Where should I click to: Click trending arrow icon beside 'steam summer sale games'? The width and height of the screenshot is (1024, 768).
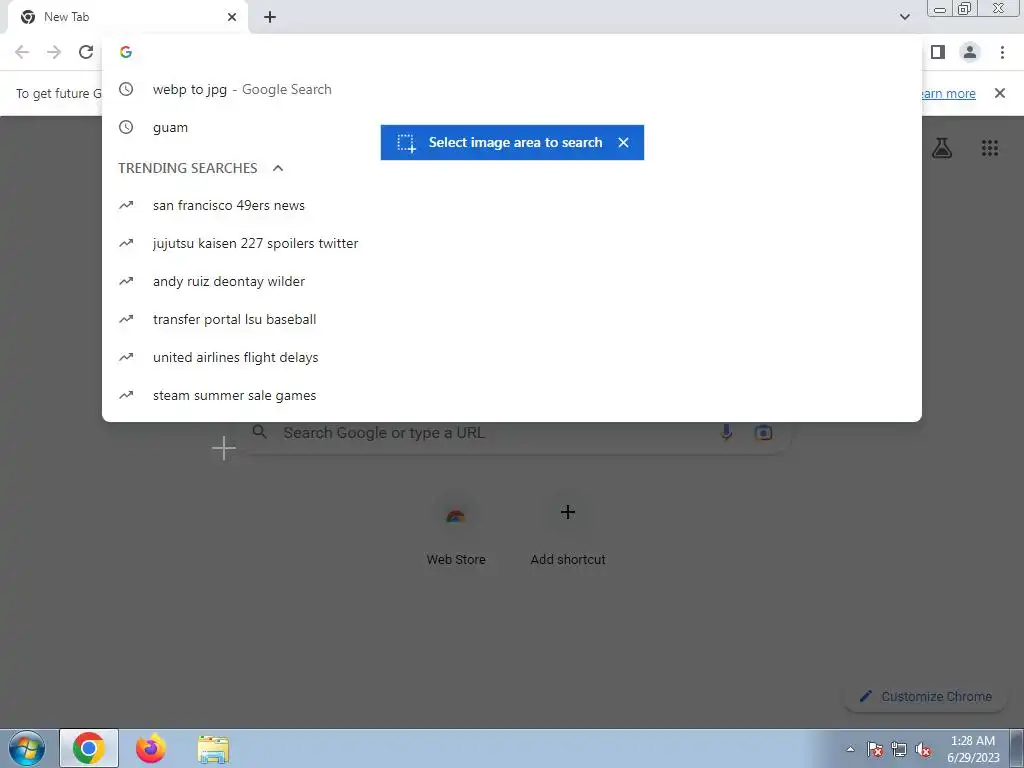click(x=126, y=395)
